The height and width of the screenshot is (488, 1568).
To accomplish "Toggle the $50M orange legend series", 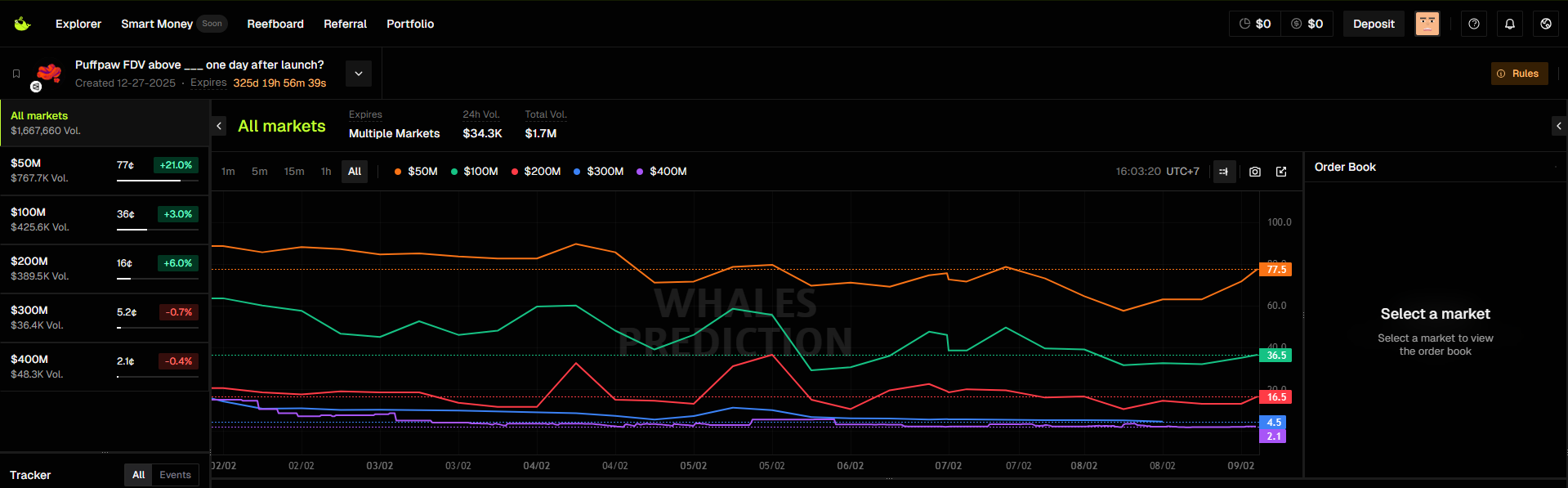I will pos(416,172).
